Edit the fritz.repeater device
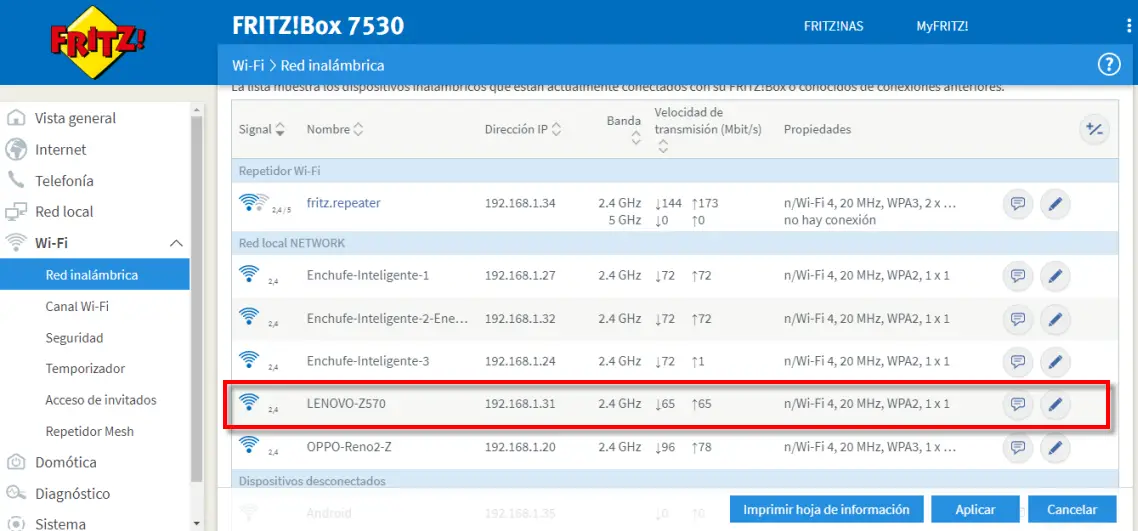Viewport: 1138px width, 531px height. pyautogui.click(x=1055, y=205)
